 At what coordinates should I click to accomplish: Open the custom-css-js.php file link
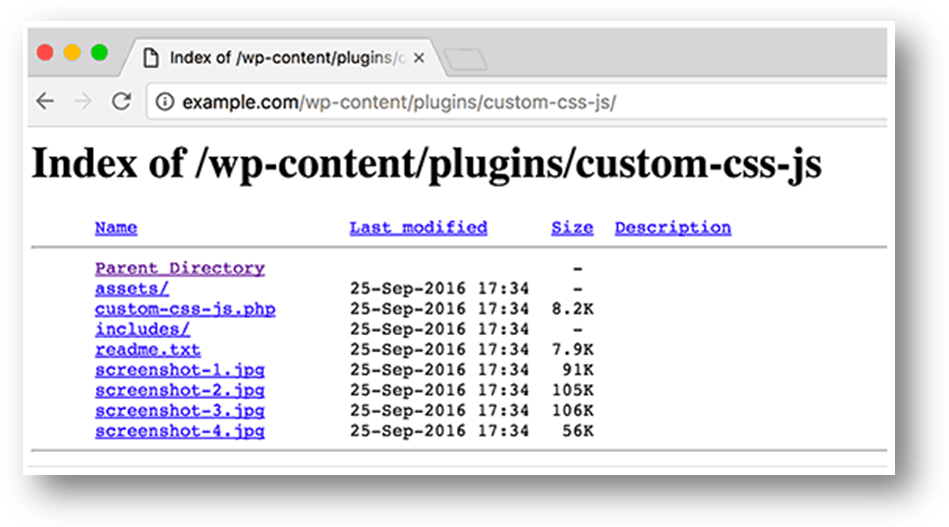pyautogui.click(x=185, y=309)
